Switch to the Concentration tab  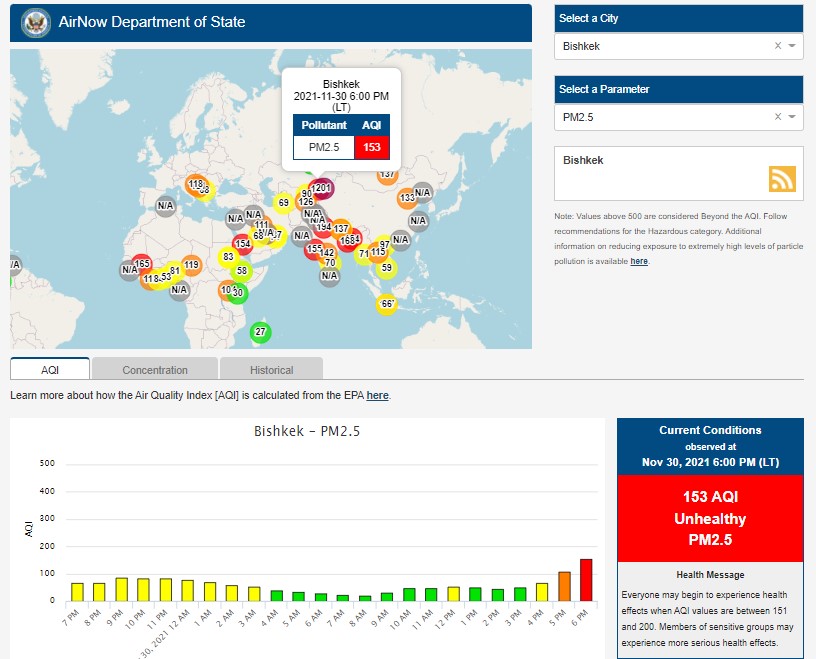[x=155, y=370]
